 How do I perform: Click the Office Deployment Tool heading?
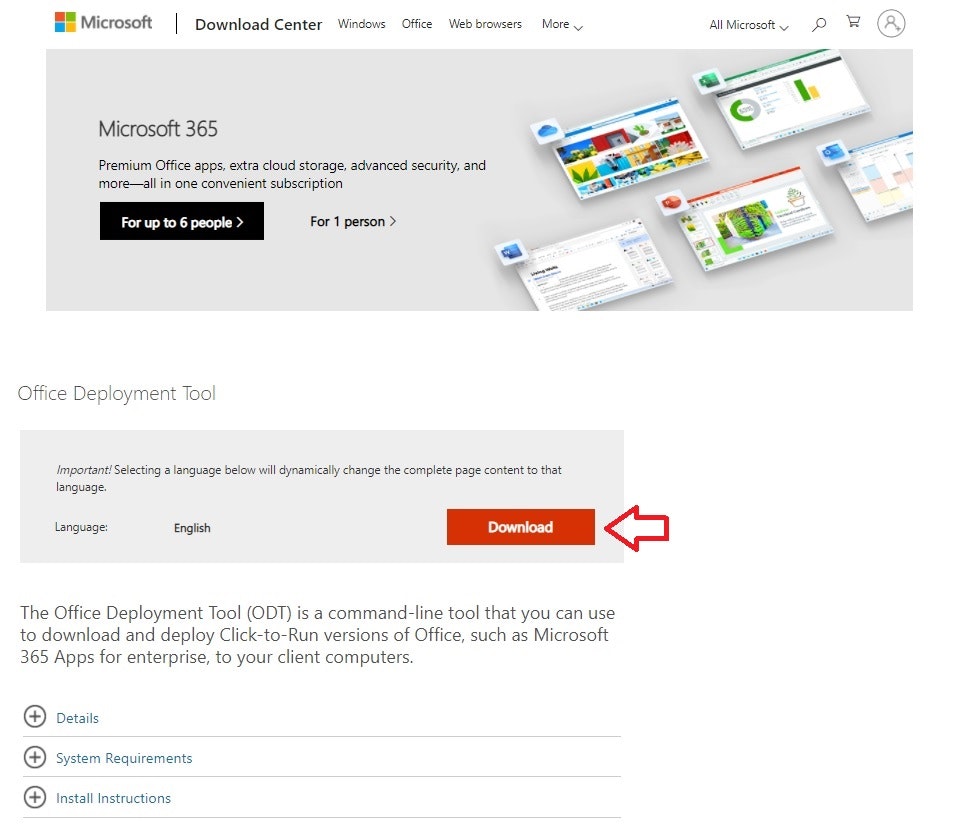point(116,394)
